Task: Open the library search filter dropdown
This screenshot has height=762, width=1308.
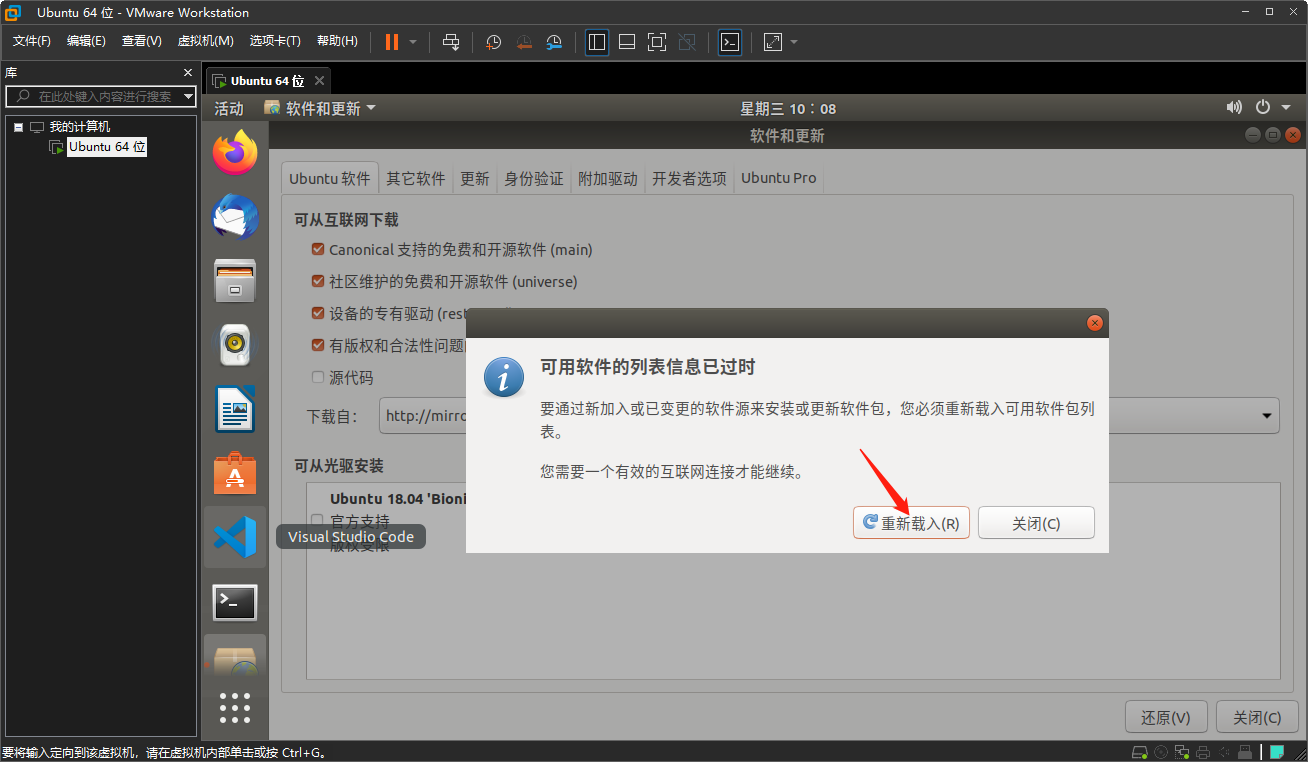Action: click(x=188, y=96)
